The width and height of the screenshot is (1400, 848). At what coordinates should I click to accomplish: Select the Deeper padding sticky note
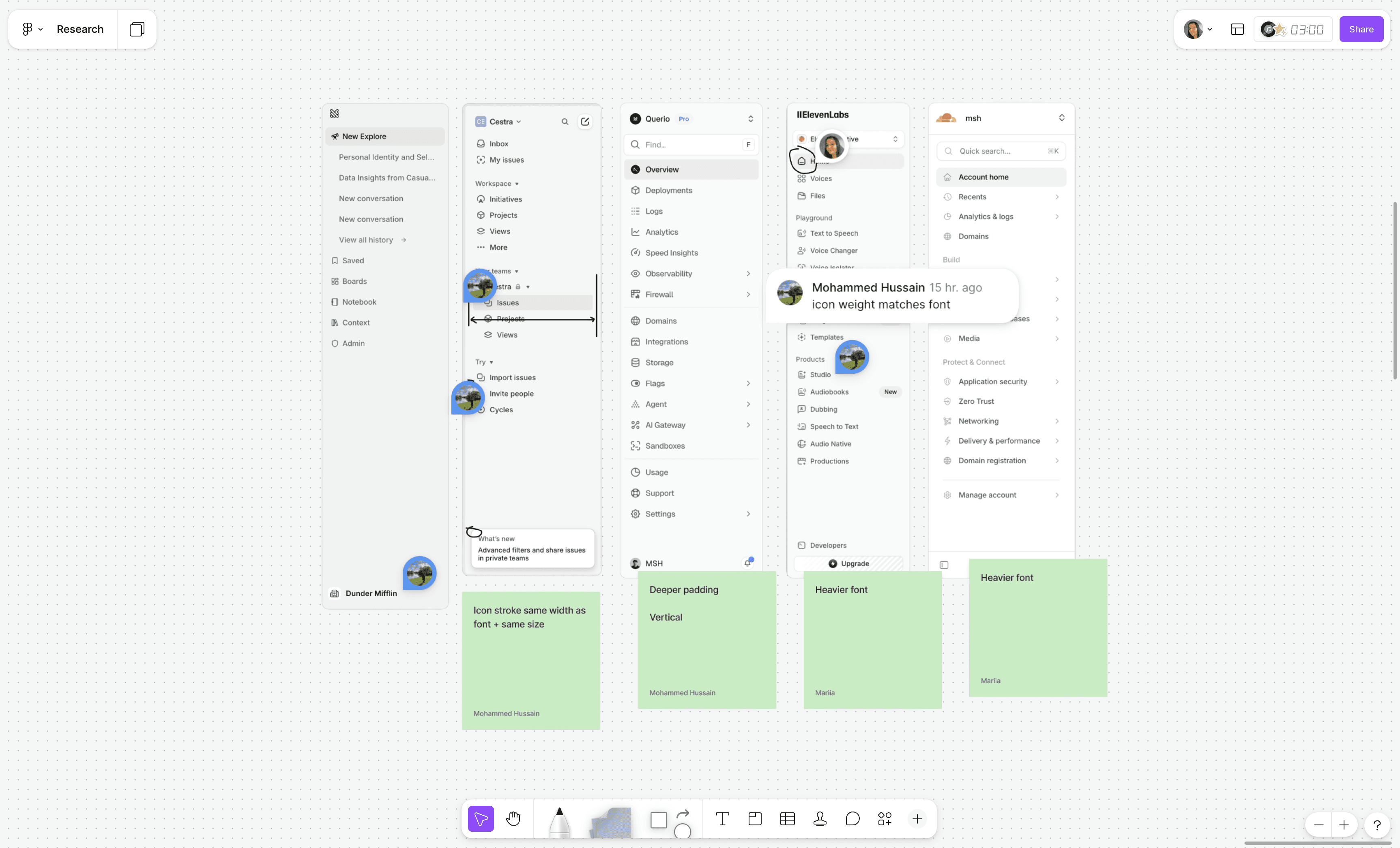coord(706,647)
